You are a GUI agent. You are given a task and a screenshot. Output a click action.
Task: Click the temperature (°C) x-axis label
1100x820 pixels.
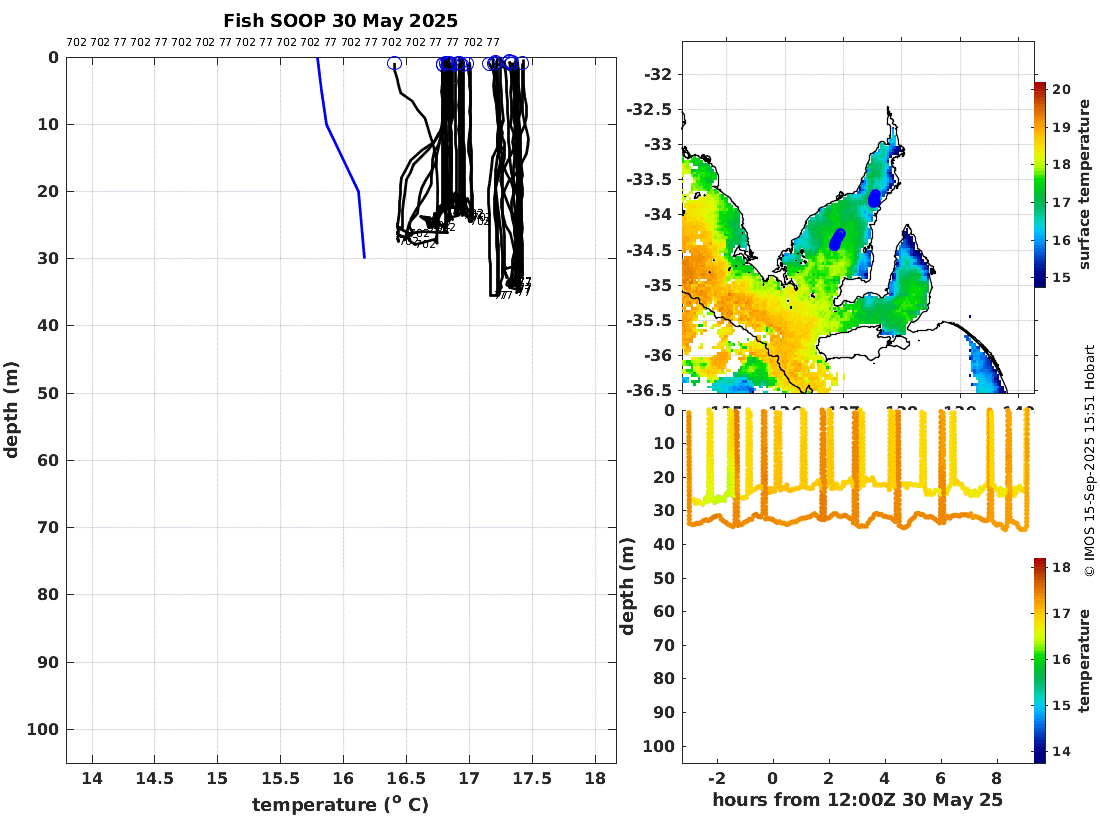pyautogui.click(x=340, y=804)
